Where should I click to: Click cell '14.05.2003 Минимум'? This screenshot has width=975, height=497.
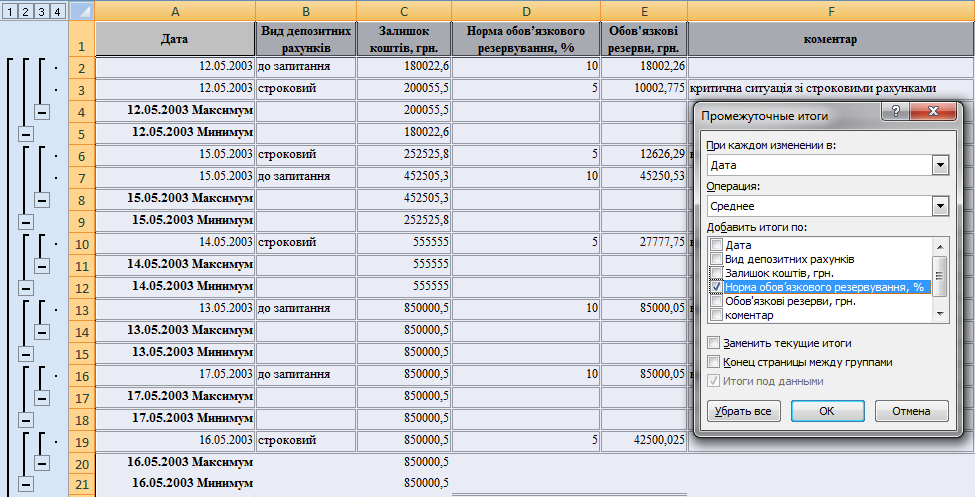[175, 286]
